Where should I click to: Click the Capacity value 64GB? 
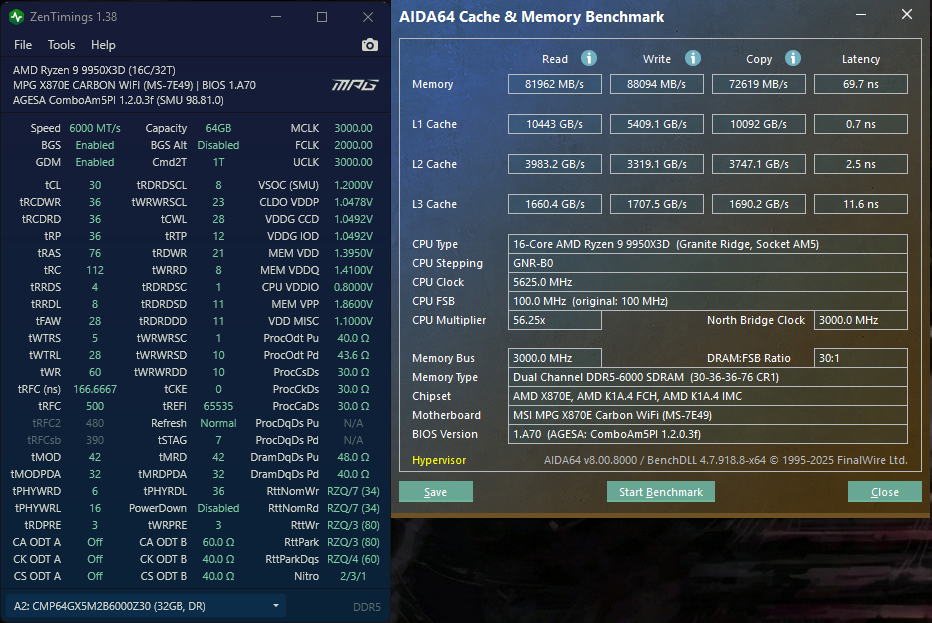[218, 128]
